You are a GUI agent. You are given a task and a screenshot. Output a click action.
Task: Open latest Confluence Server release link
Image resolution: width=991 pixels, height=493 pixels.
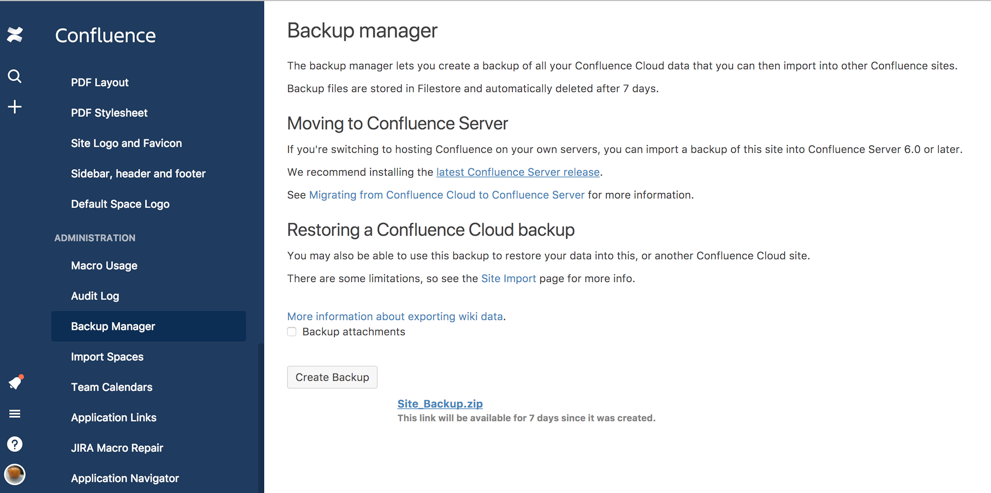click(517, 172)
